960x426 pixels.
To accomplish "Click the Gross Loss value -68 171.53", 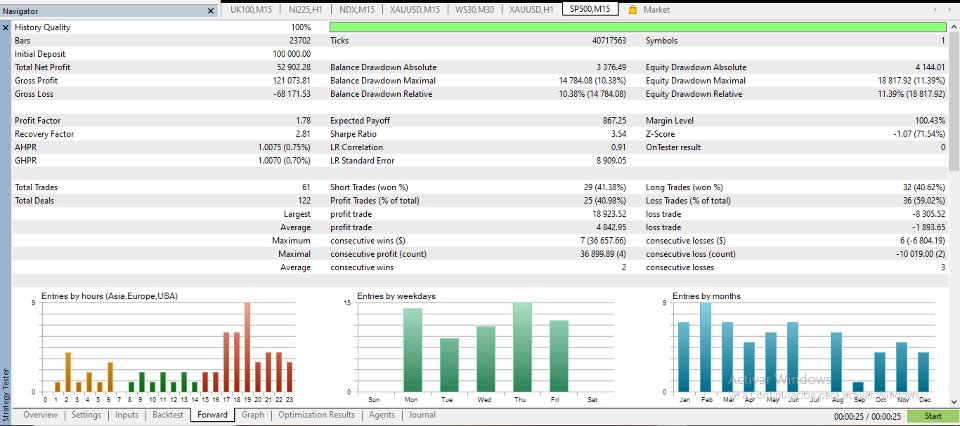I will [293, 94].
